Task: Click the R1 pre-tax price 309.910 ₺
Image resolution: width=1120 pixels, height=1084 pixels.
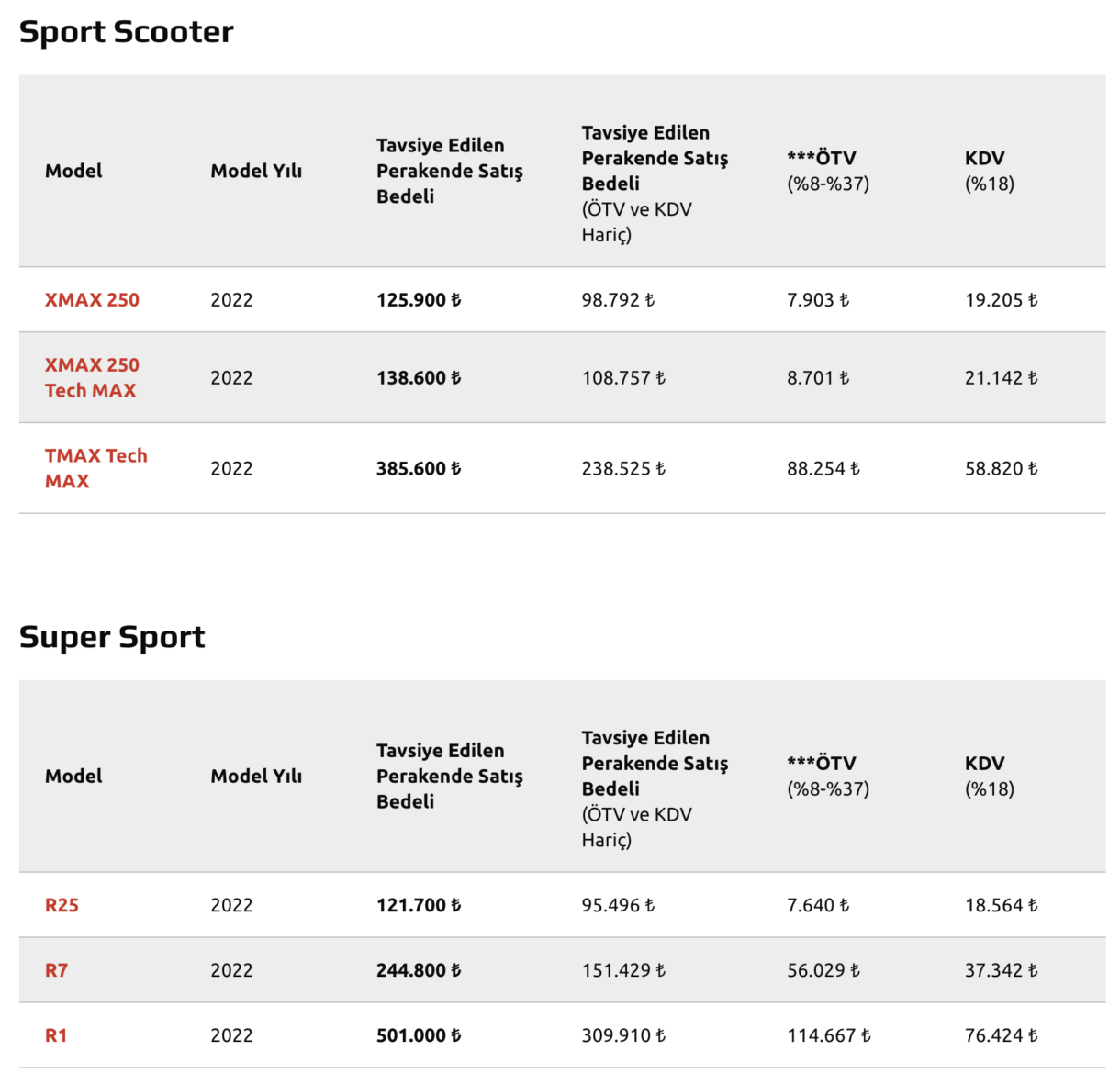Action: pyautogui.click(x=623, y=1035)
